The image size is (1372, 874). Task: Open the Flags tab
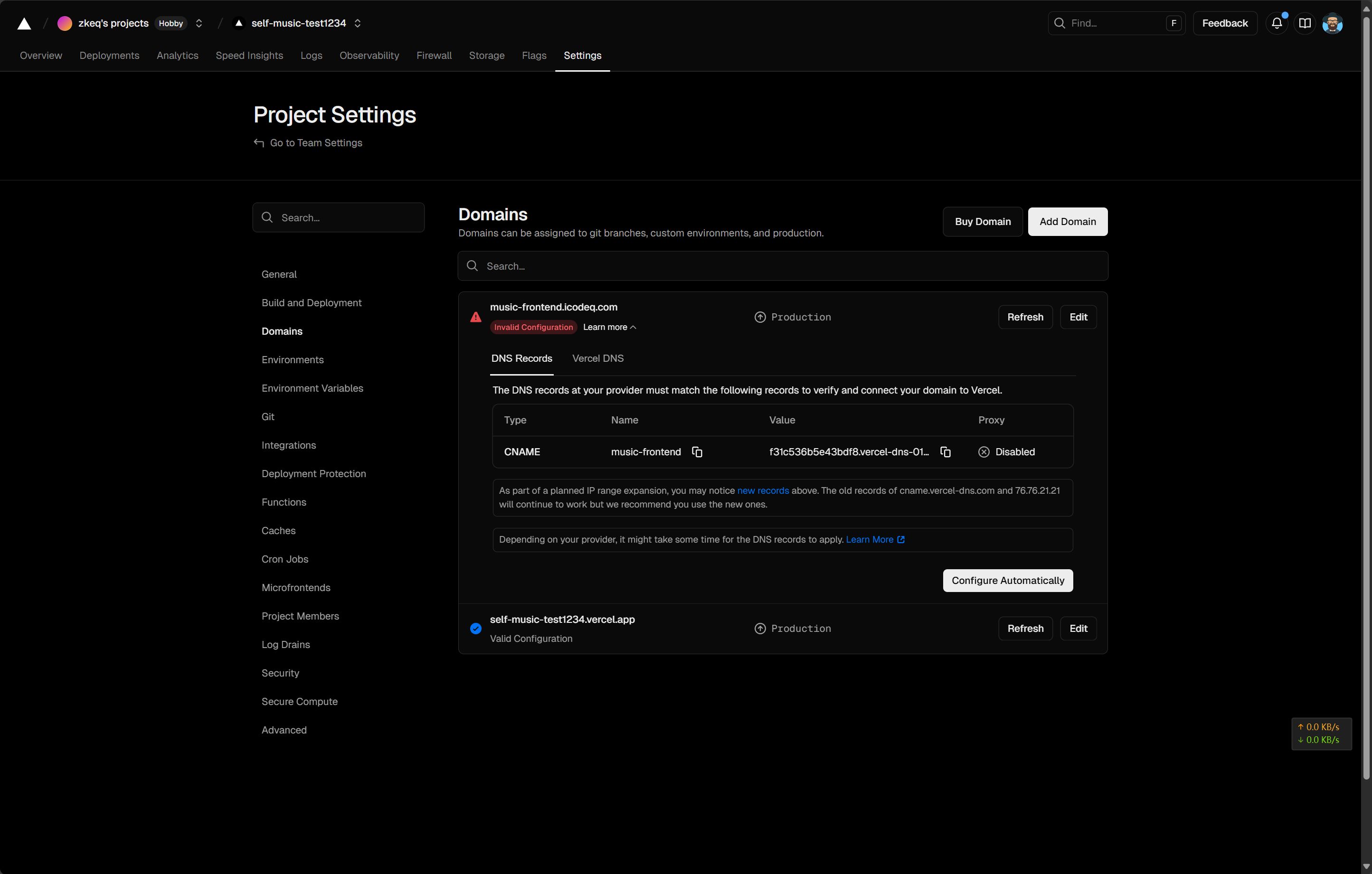click(x=534, y=55)
